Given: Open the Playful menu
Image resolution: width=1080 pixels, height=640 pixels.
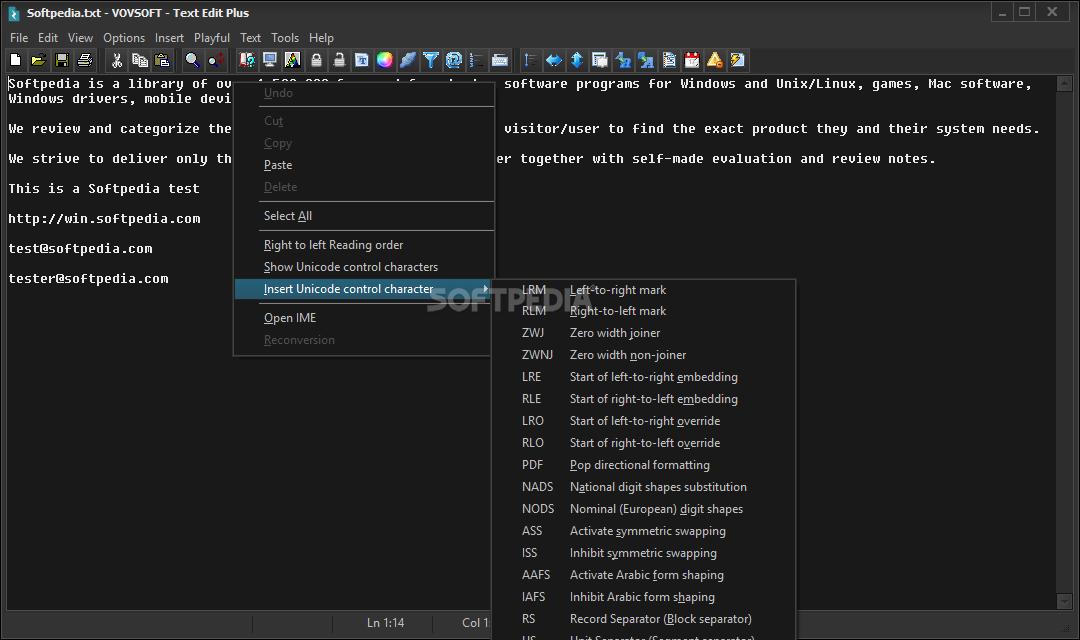Looking at the screenshot, I should point(211,38).
